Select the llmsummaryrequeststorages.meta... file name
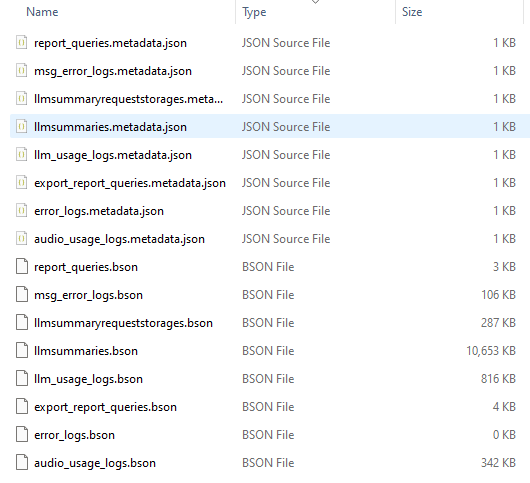530x483 pixels. click(x=128, y=99)
